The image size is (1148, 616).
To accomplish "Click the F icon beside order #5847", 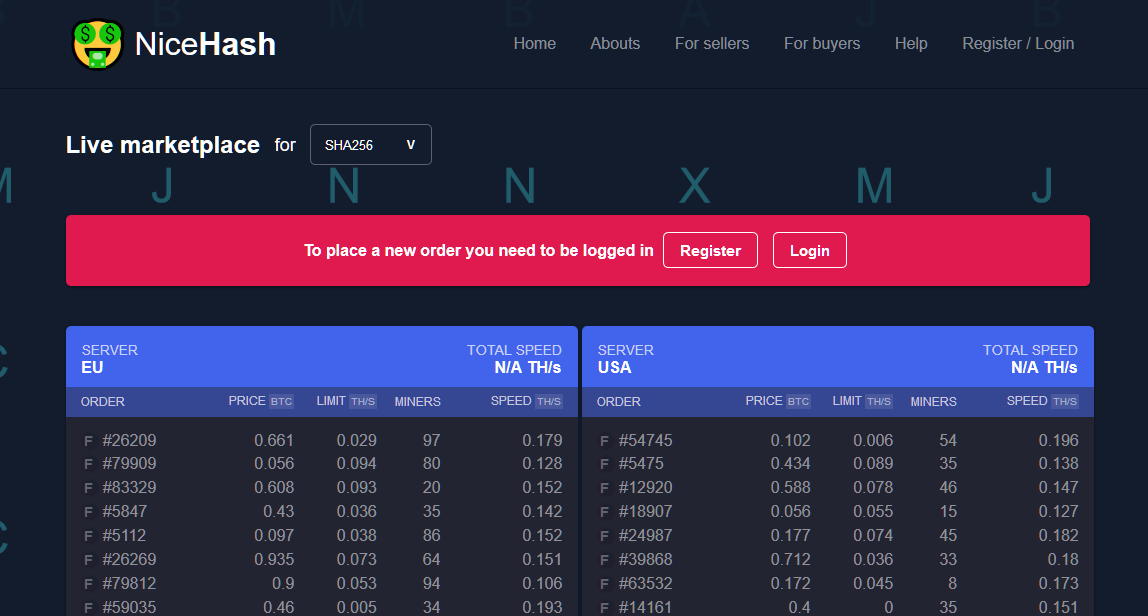I will click(x=88, y=512).
